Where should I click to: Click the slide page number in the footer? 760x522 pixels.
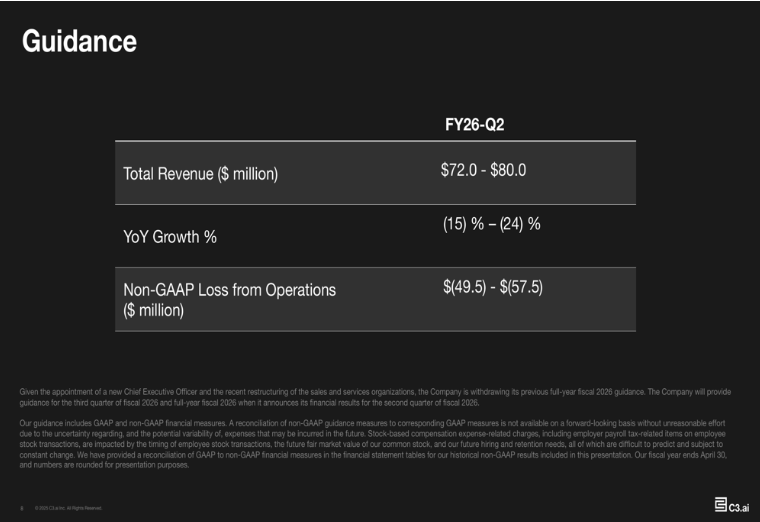pos(22,508)
